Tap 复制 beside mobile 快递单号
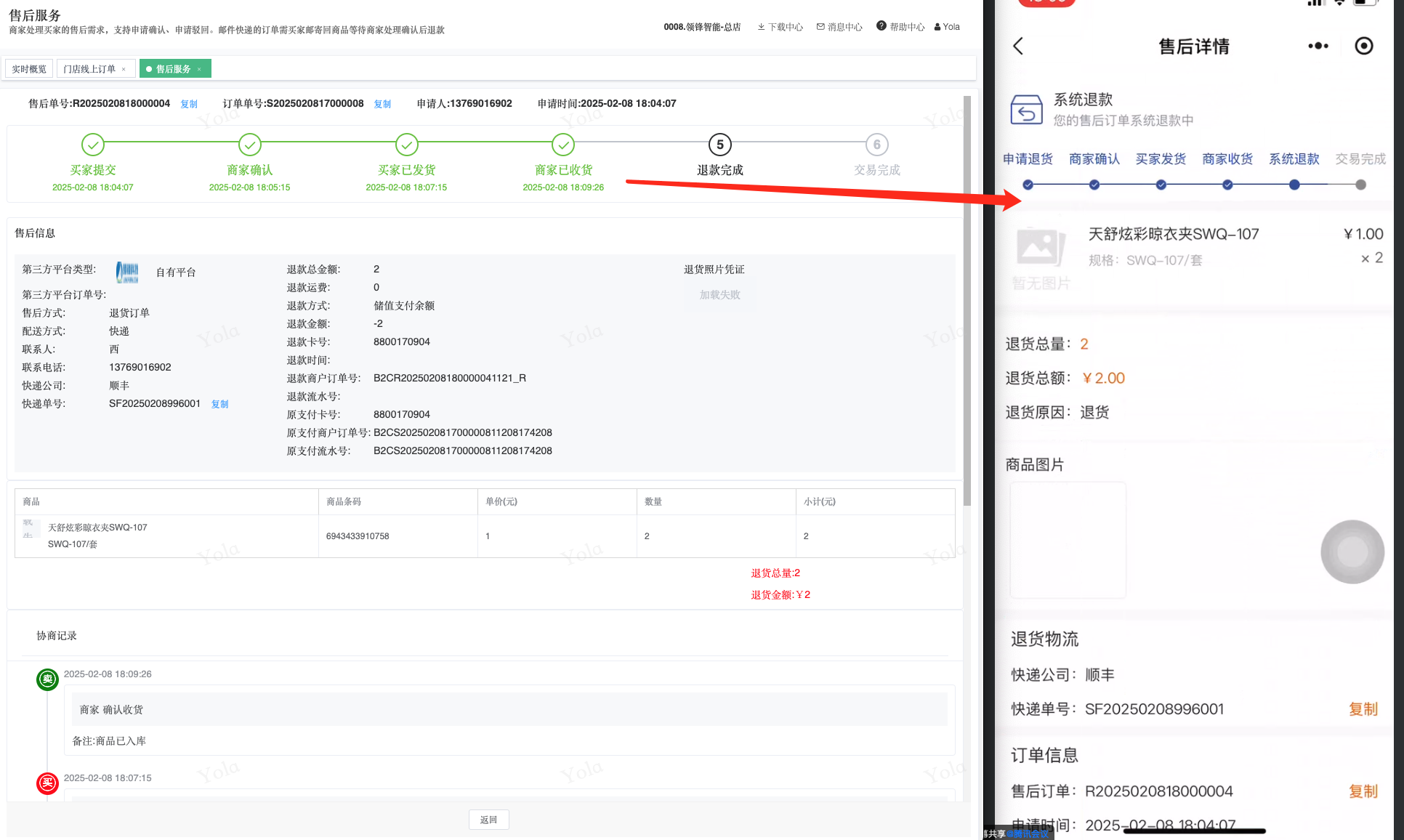Viewport: 1404px width, 840px height. (x=1363, y=709)
